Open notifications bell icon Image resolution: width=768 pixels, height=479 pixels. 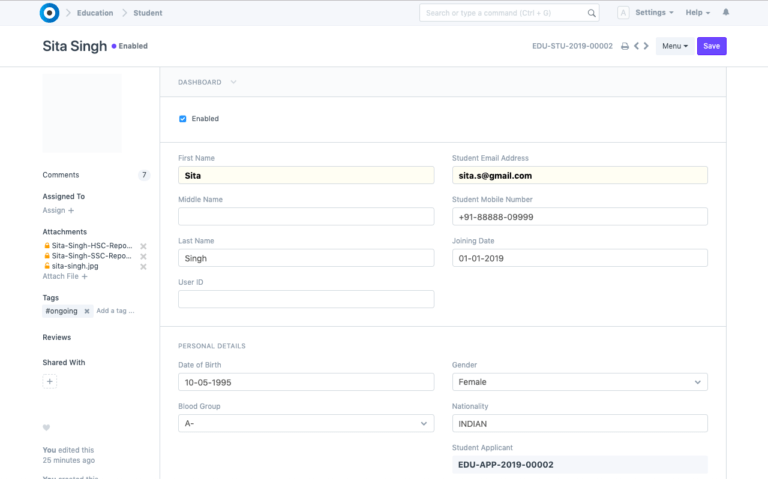tap(726, 13)
